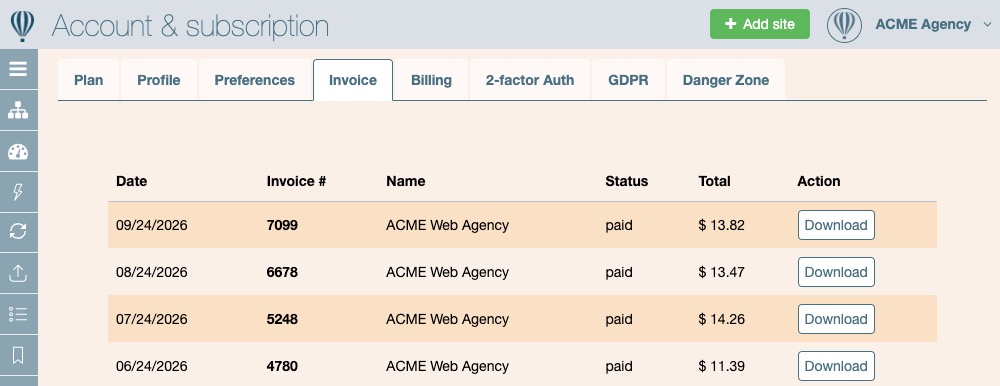Download invoice 7099
The image size is (1000, 386).
(x=836, y=225)
